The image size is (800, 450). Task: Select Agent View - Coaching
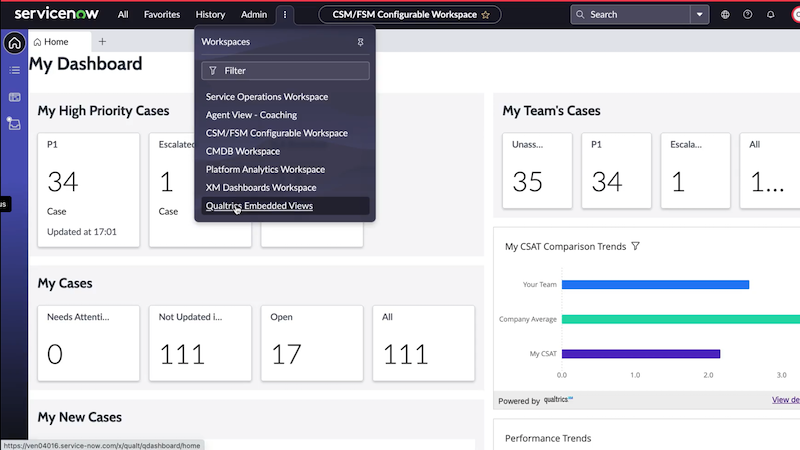pyautogui.click(x=251, y=115)
